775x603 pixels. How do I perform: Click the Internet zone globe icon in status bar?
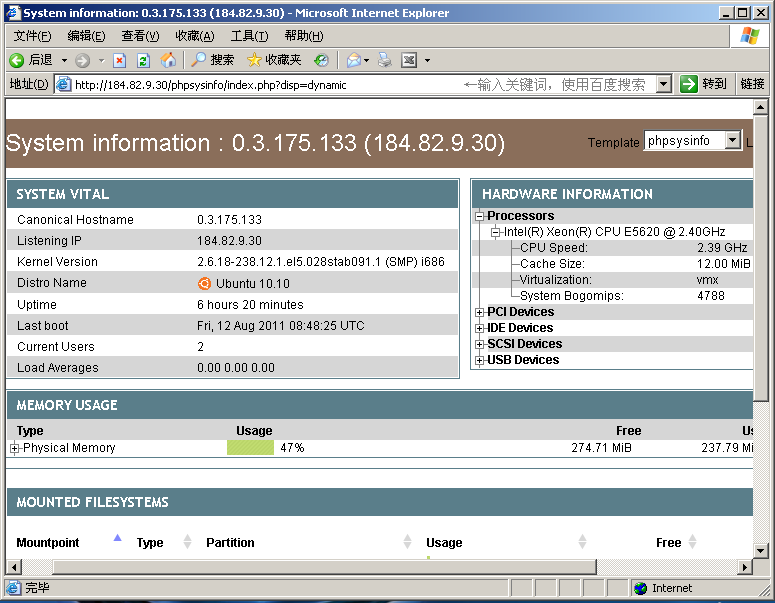(x=641, y=588)
